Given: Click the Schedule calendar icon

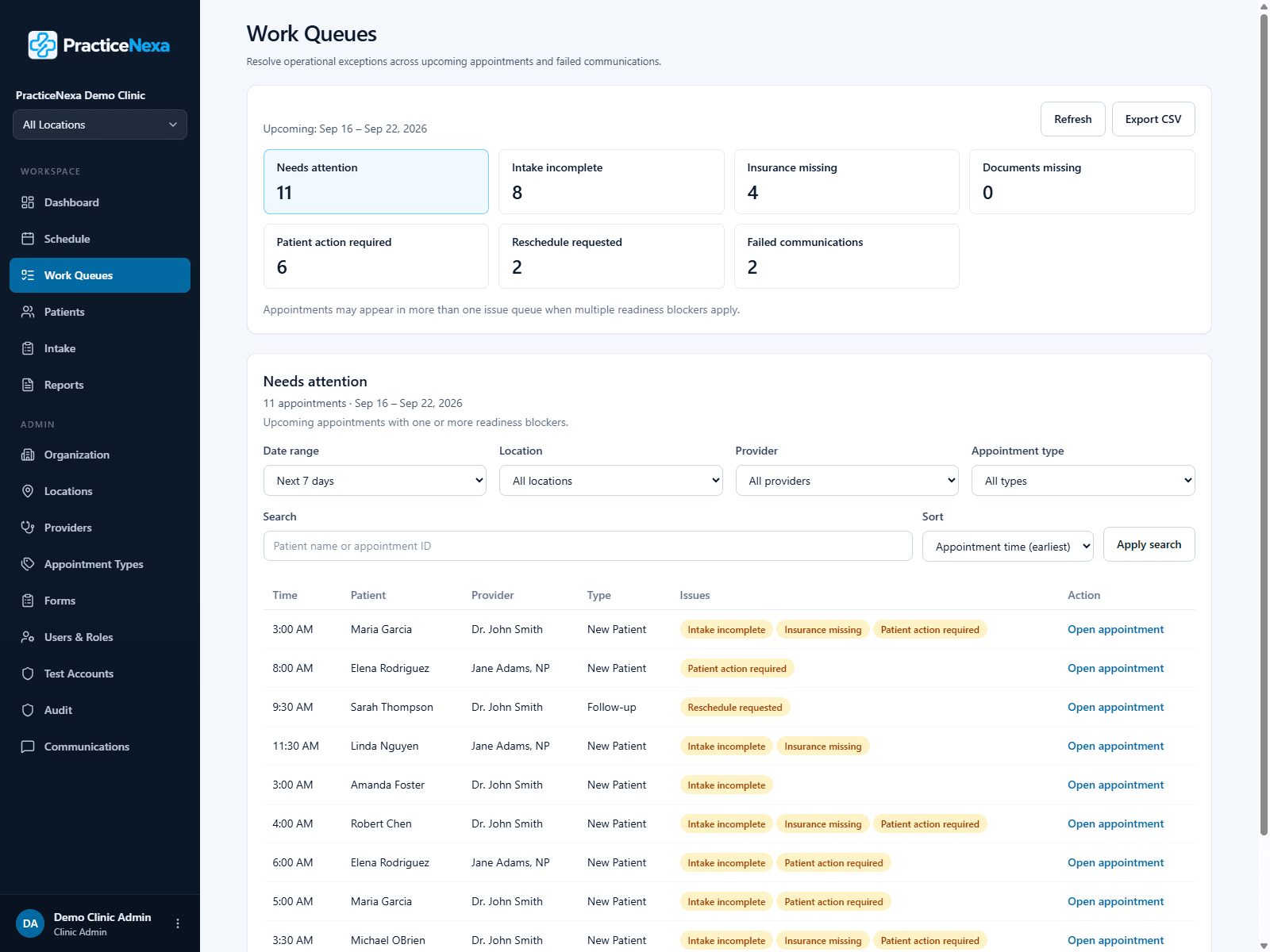Looking at the screenshot, I should (28, 239).
